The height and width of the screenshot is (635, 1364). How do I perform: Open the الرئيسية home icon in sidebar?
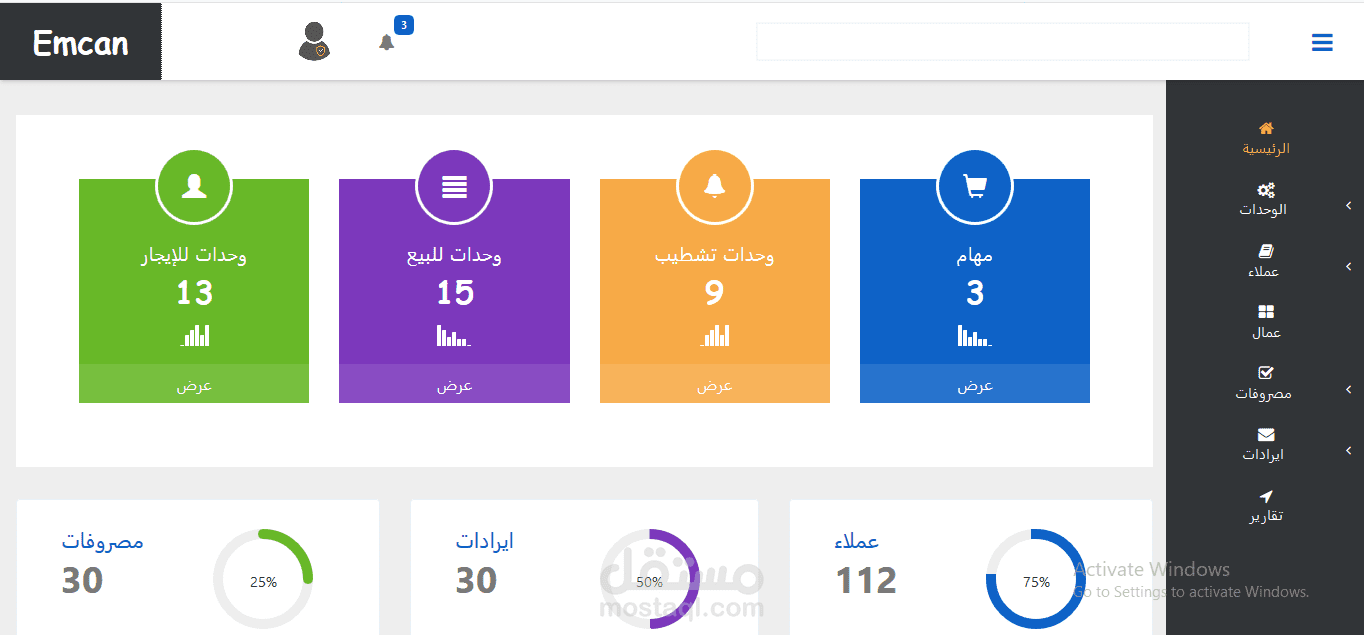1265,127
